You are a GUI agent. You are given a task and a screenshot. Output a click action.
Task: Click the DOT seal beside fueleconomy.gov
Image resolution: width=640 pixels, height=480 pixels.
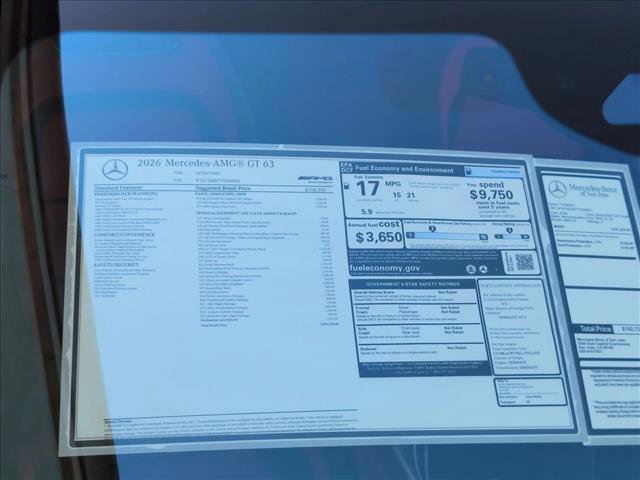(483, 269)
